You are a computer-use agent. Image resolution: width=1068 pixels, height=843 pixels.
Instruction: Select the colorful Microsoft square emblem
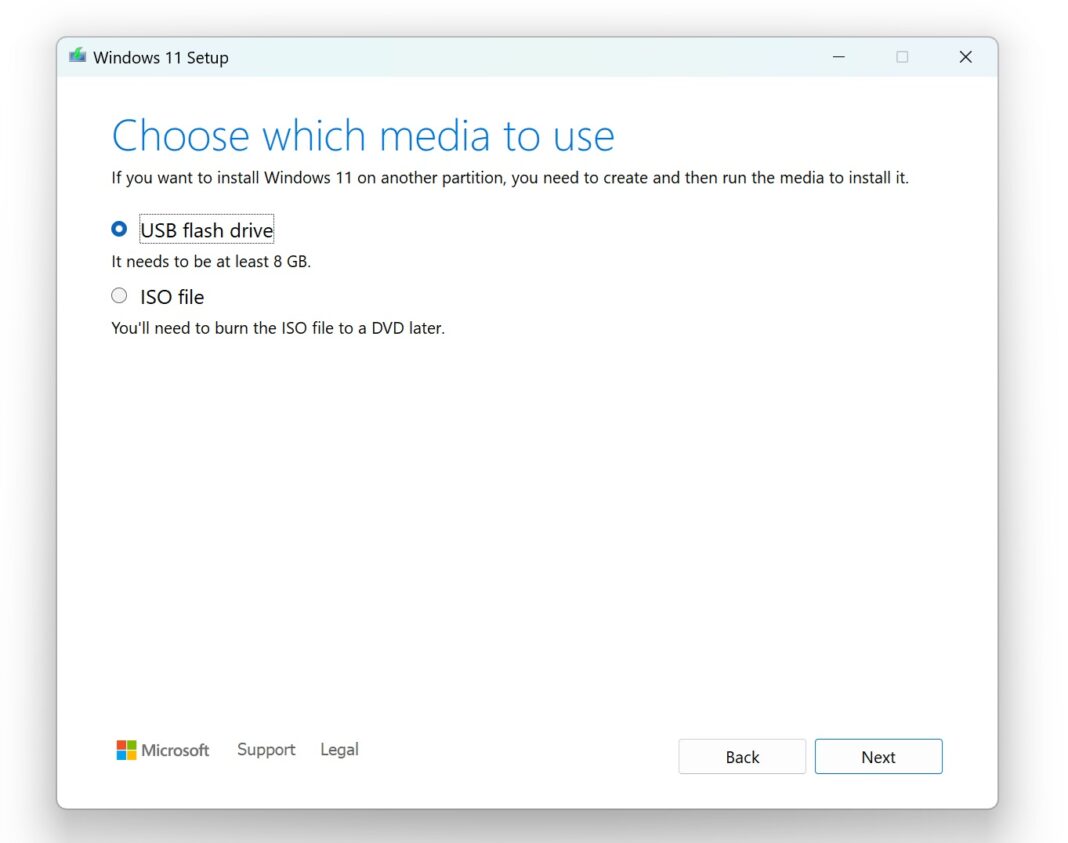125,750
